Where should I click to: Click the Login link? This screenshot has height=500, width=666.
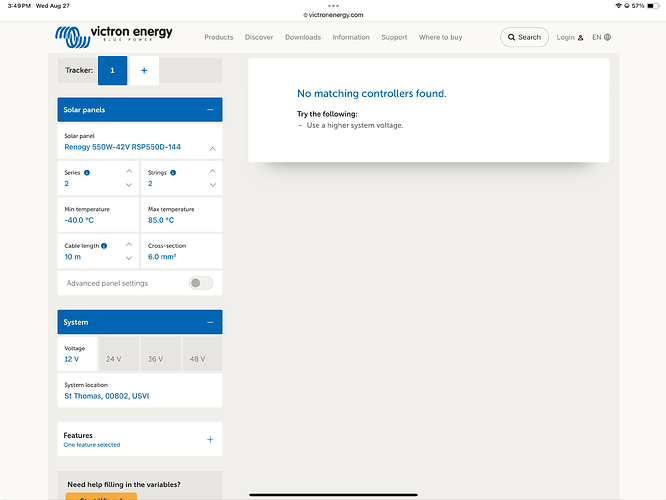click(570, 37)
